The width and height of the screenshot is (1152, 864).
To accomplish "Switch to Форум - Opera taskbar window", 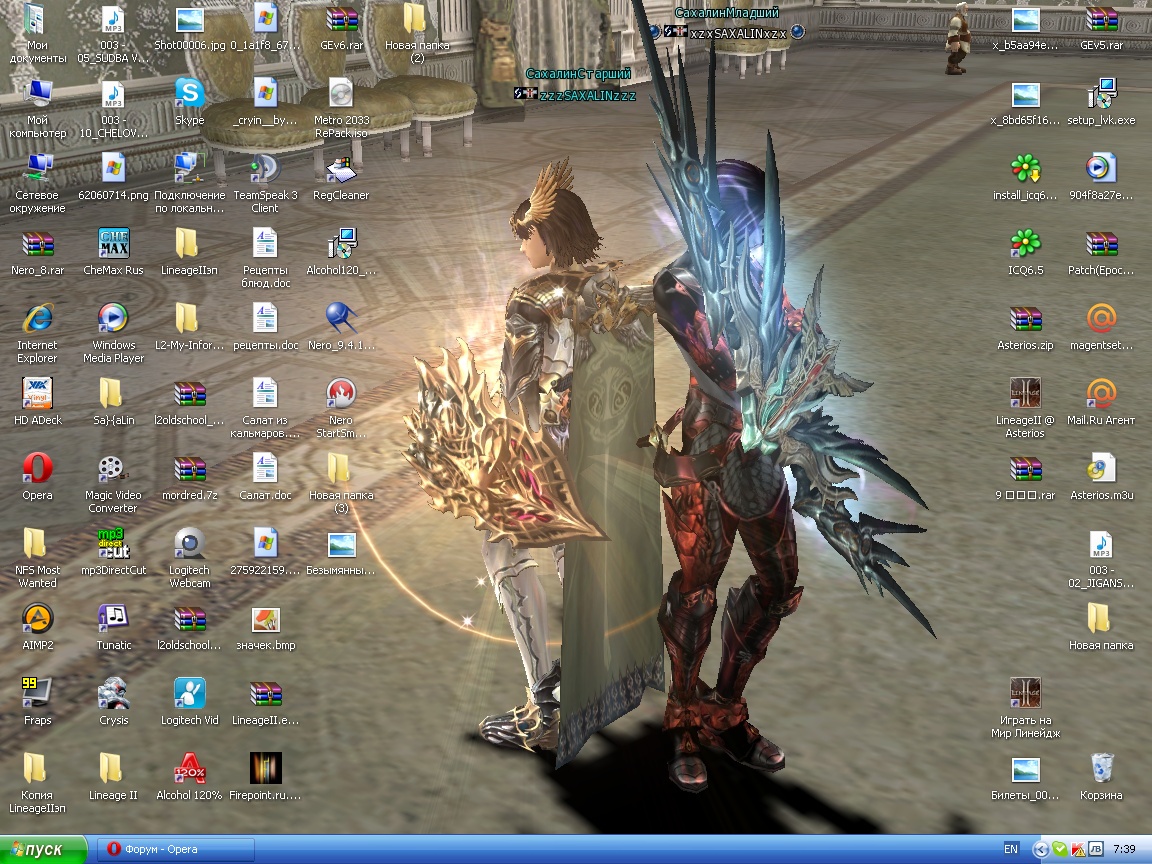I will coord(176,850).
